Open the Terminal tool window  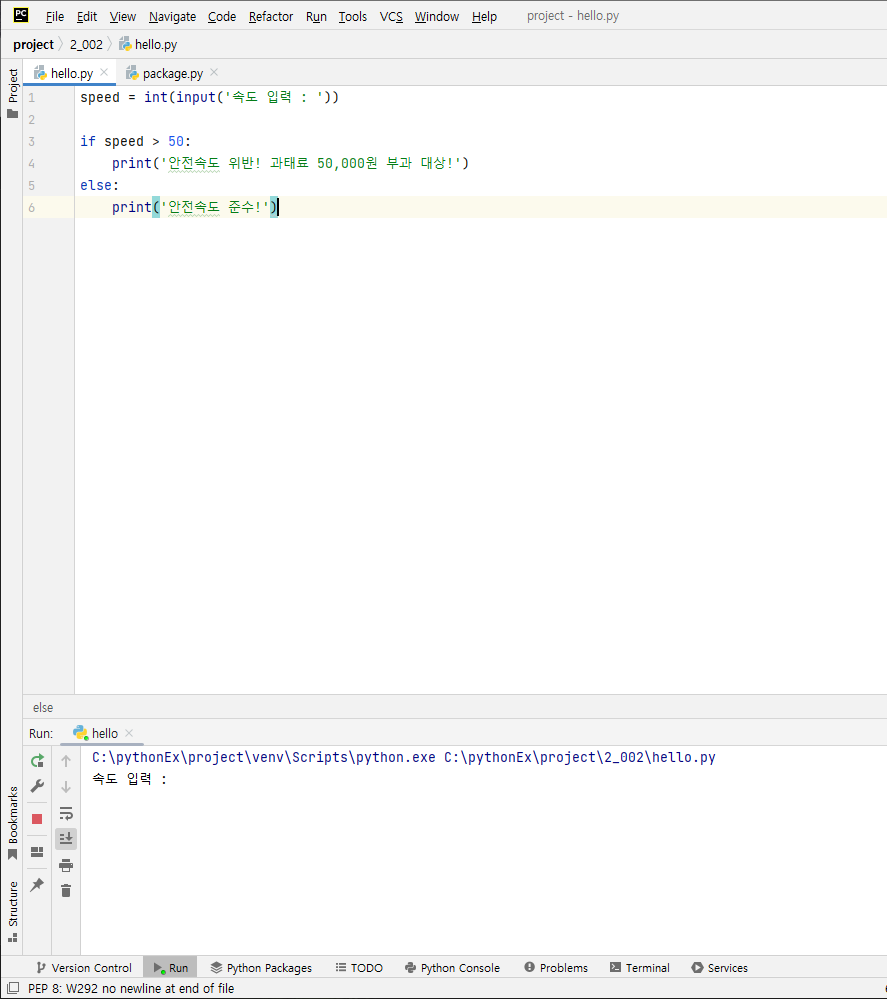(x=639, y=968)
